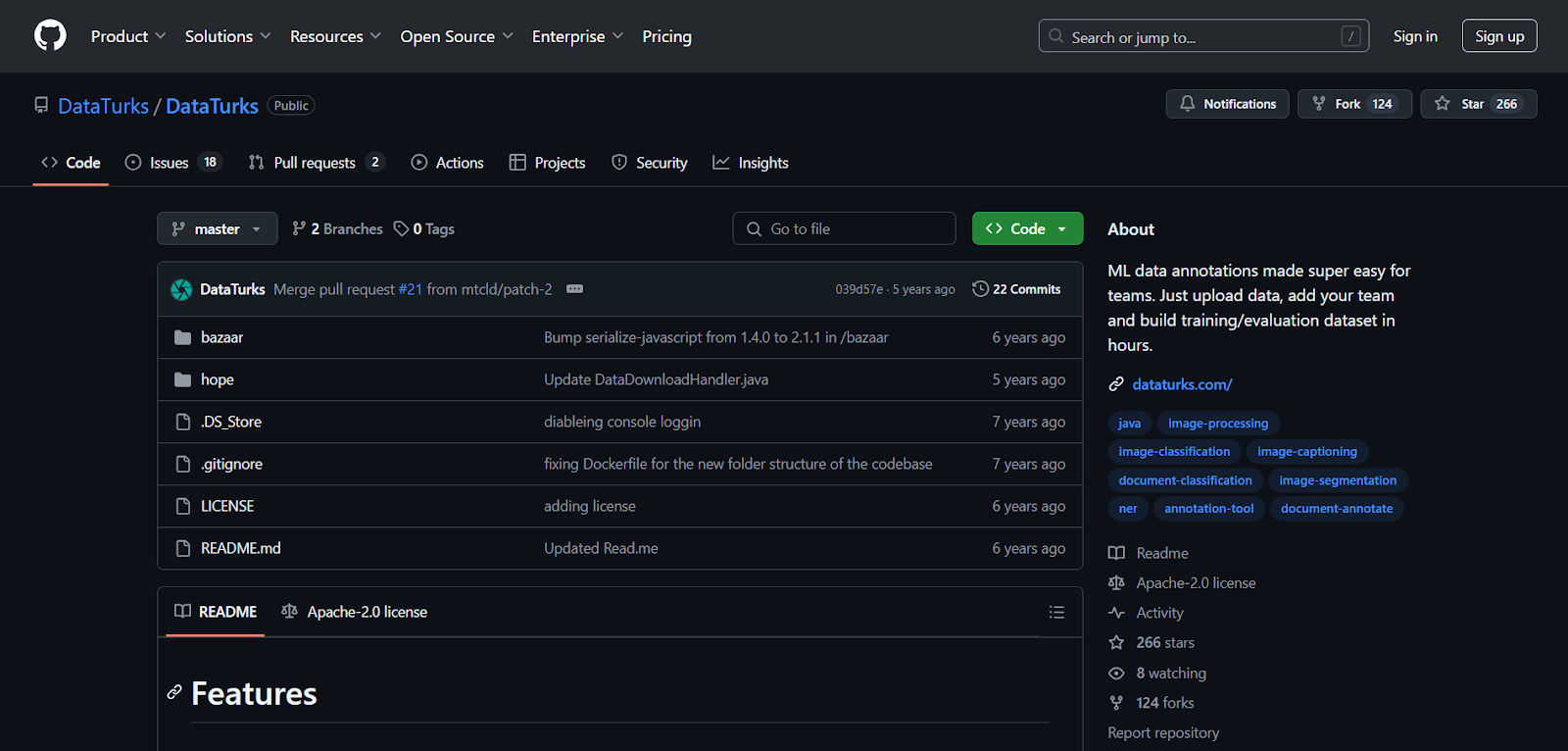Select the README tab

[x=216, y=612]
